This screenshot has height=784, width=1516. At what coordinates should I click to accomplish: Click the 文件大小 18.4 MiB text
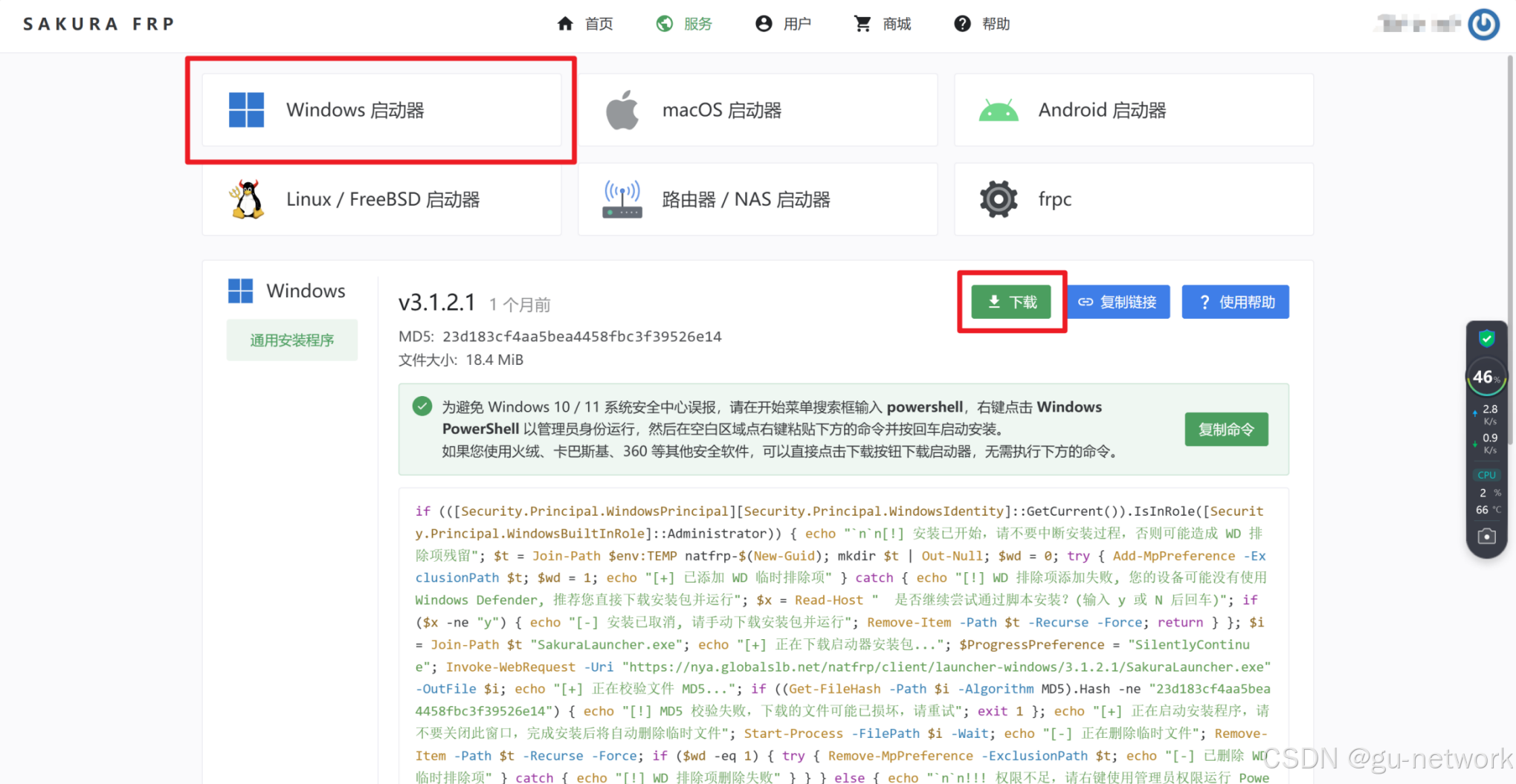461,360
